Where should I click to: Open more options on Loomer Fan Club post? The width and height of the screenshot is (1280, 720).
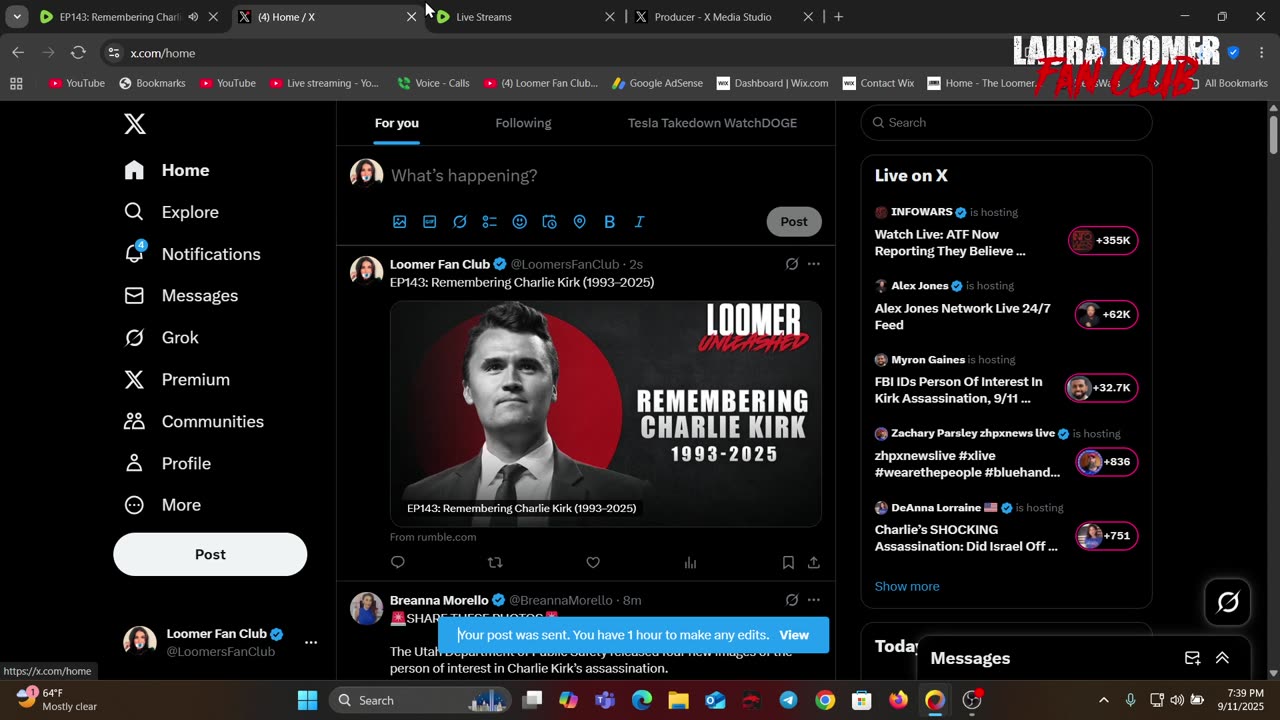[814, 264]
